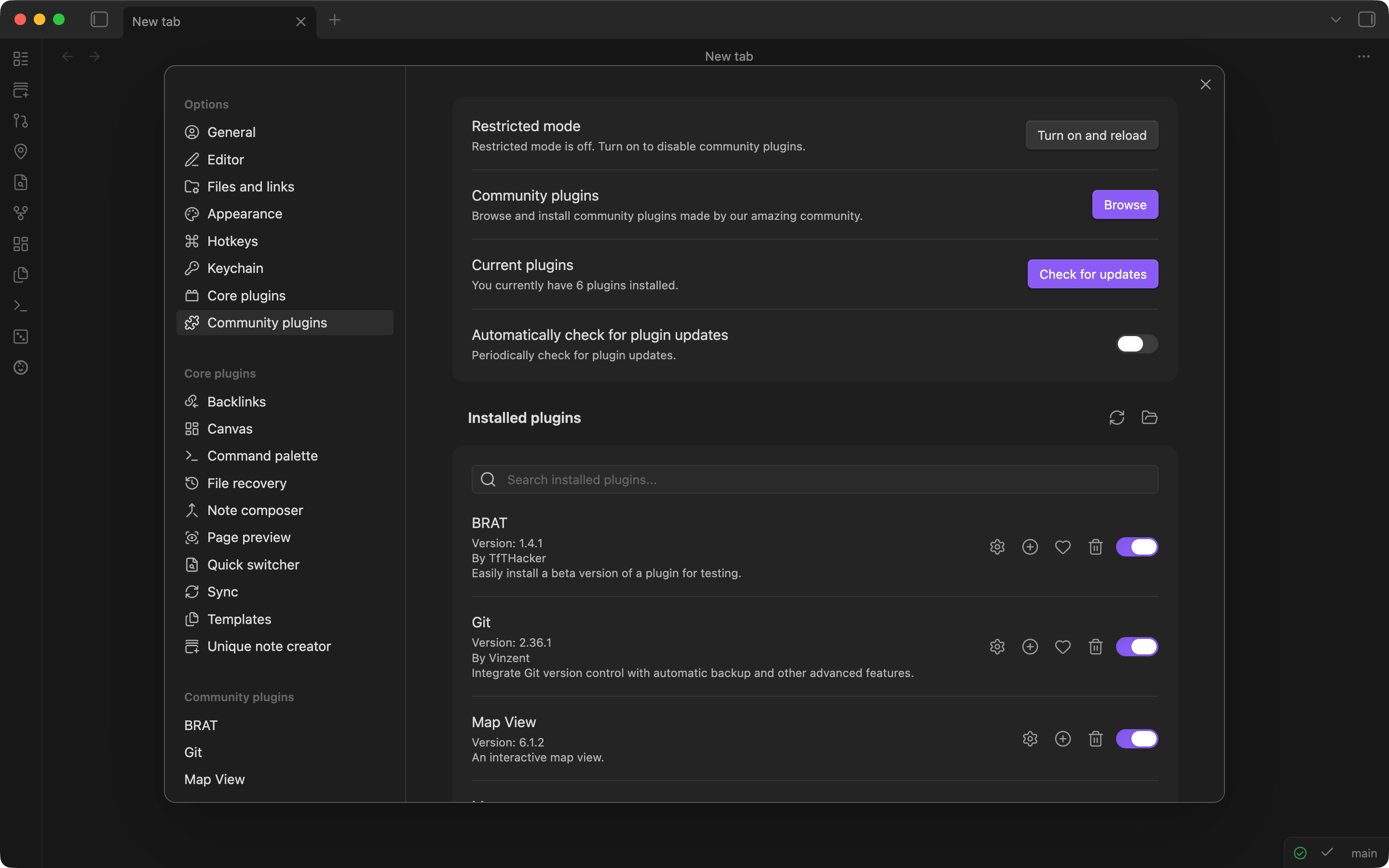Open the plugins folder icon
Image resolution: width=1389 pixels, height=868 pixels.
[1149, 417]
